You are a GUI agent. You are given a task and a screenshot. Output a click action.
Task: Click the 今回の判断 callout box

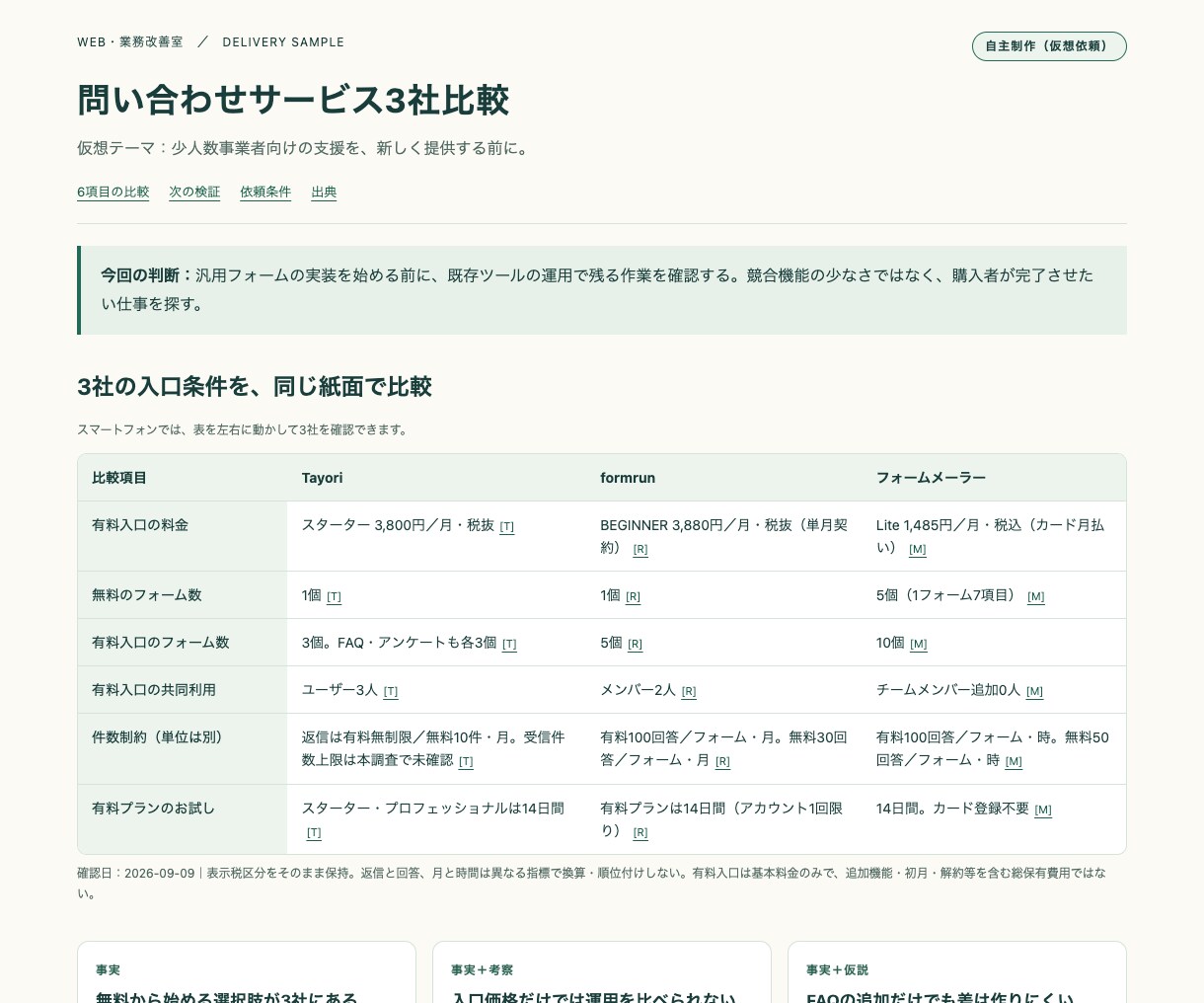pyautogui.click(x=602, y=290)
